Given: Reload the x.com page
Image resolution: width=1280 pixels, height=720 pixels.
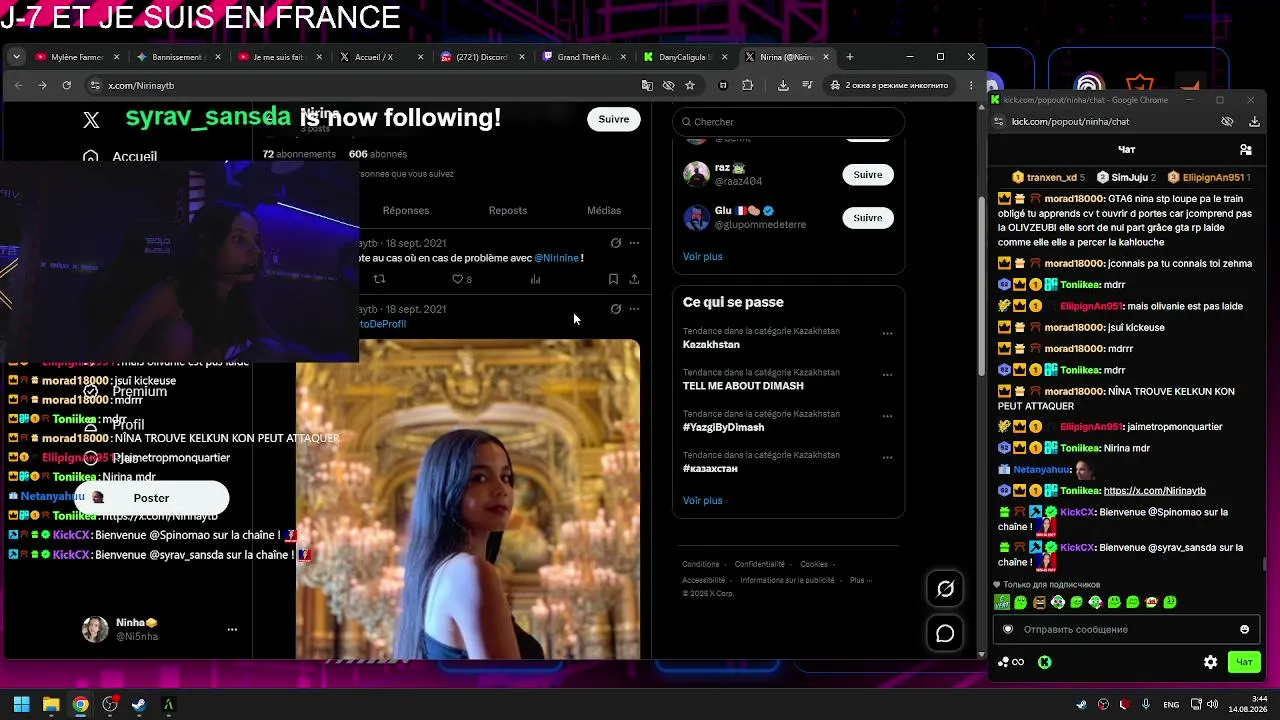Looking at the screenshot, I should click(67, 85).
